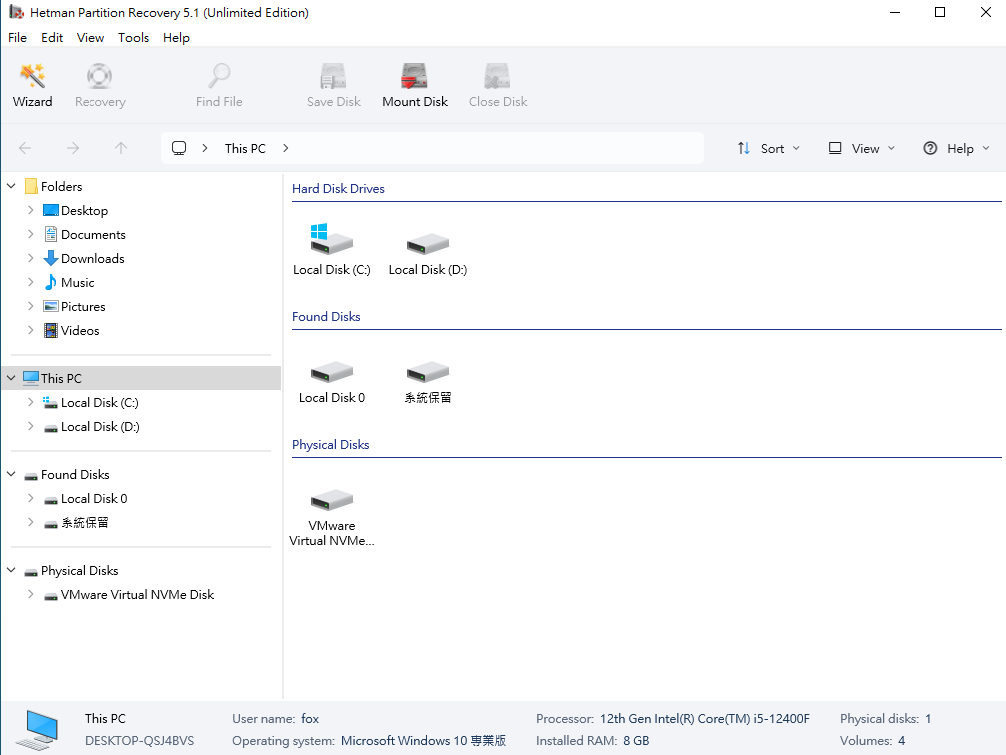Viewport: 1006px width, 755px height.
Task: Open the Help dropdown in navigation bar
Action: [956, 148]
